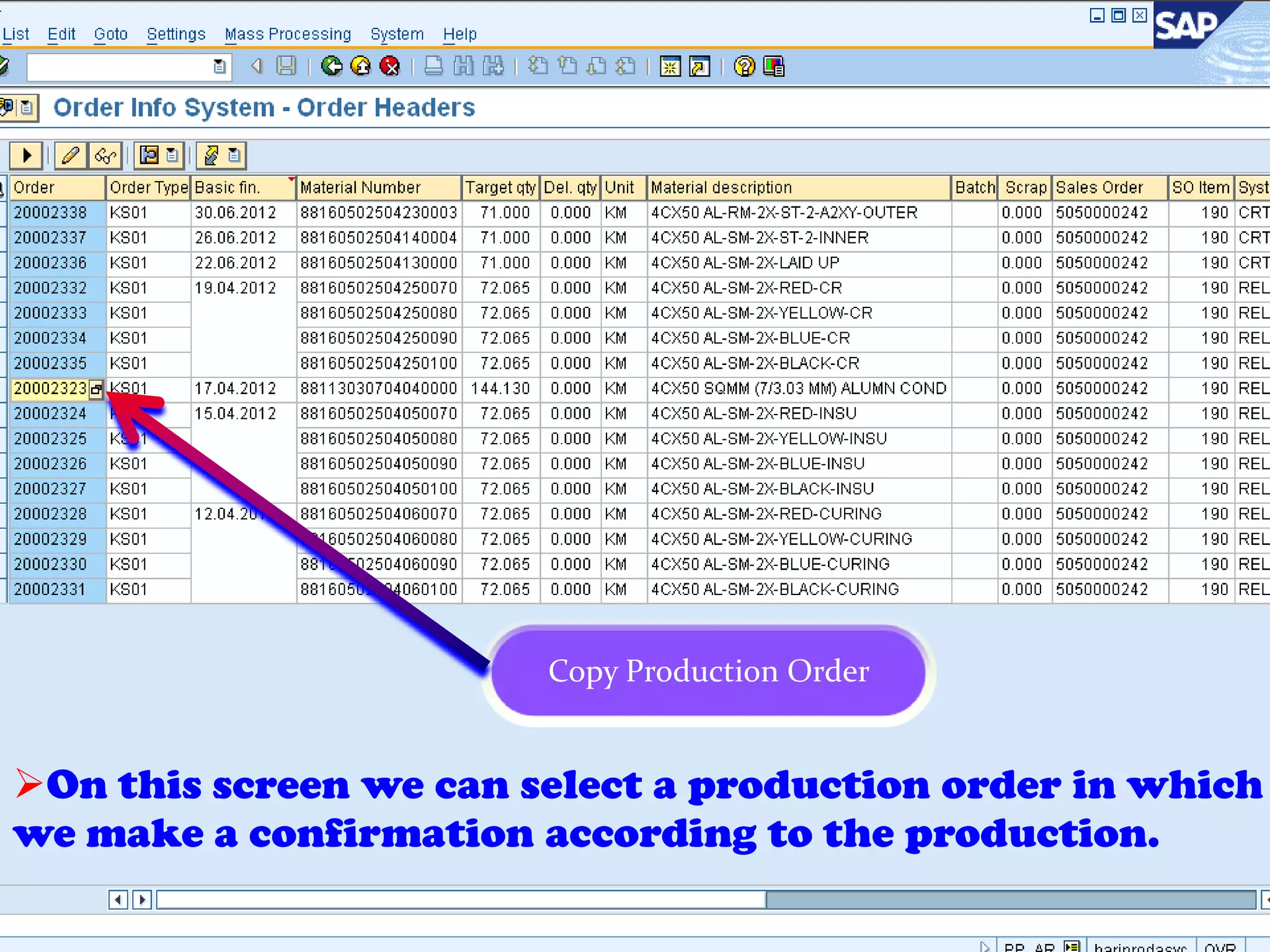The width and height of the screenshot is (1270, 952).
Task: Click the Scrap column header
Action: 1025,188
